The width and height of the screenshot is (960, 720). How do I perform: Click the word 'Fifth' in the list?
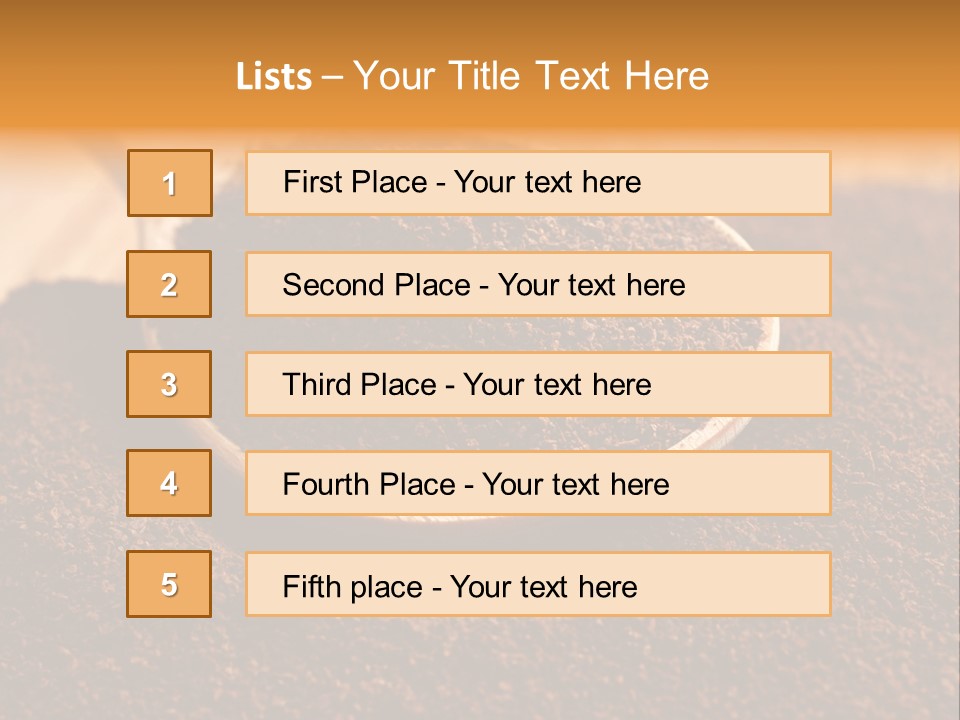pyautogui.click(x=309, y=586)
